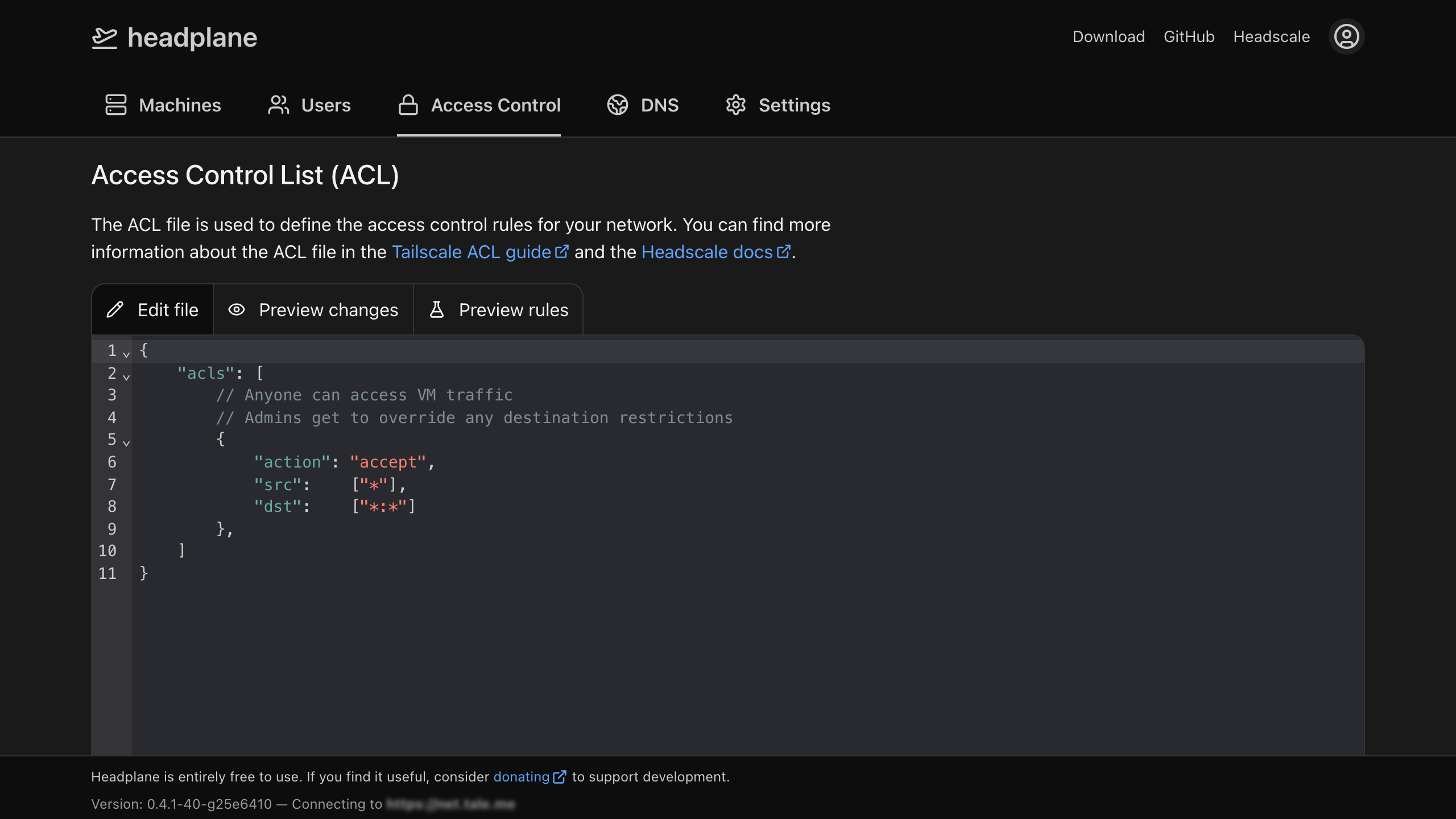Click the flask icon on Preview rules
Viewport: 1456px width, 819px height.
437,309
